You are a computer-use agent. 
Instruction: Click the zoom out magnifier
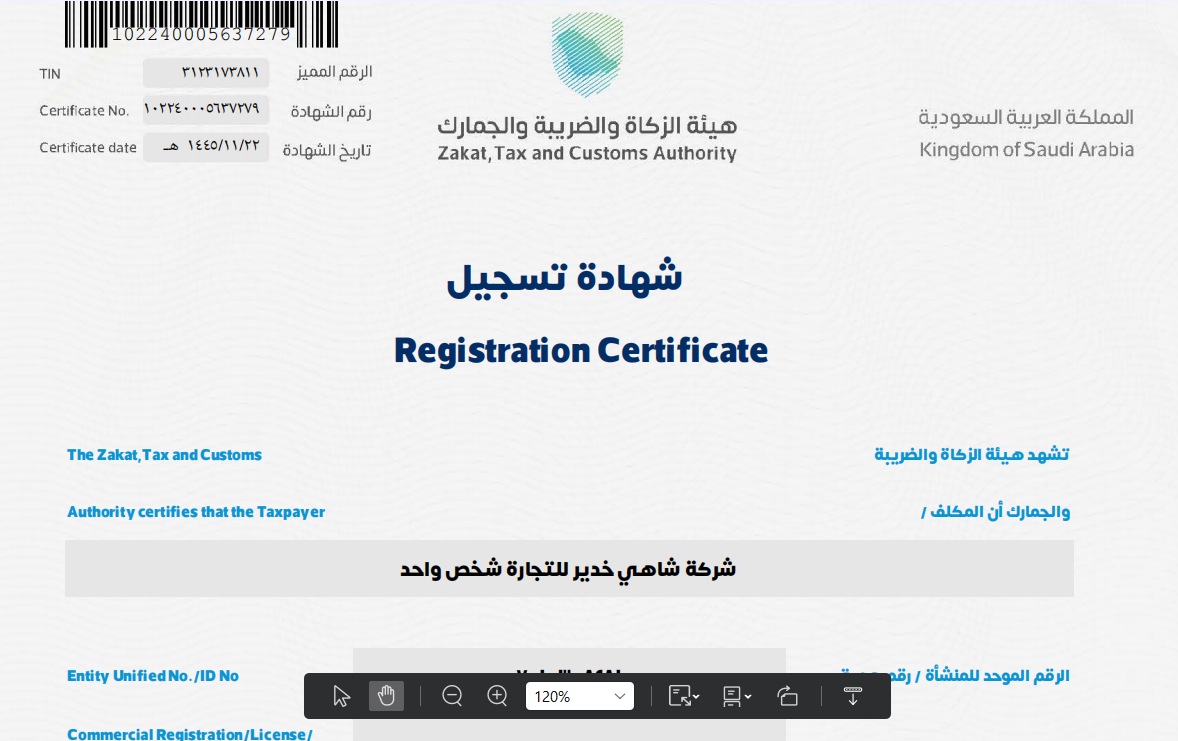452,696
